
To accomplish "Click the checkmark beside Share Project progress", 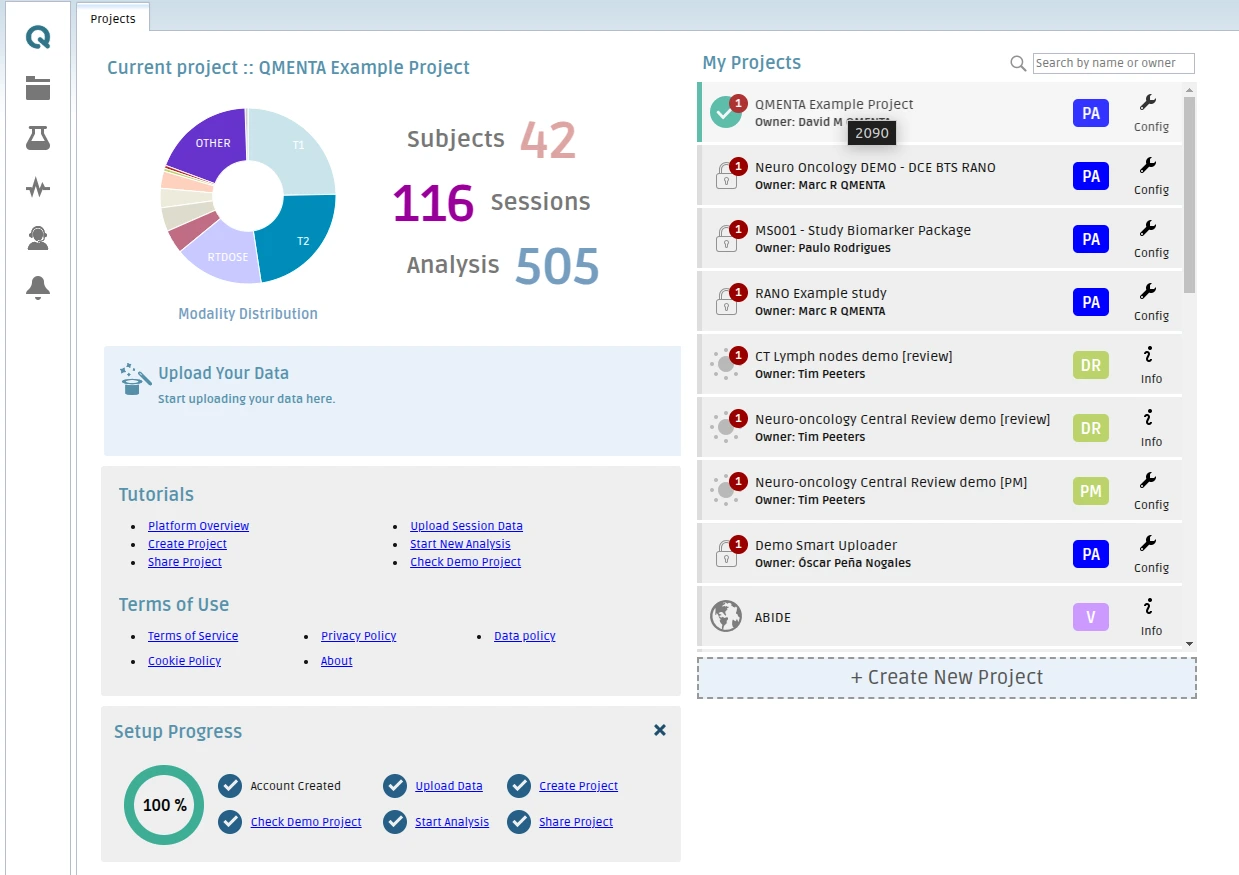I will pyautogui.click(x=518, y=822).
